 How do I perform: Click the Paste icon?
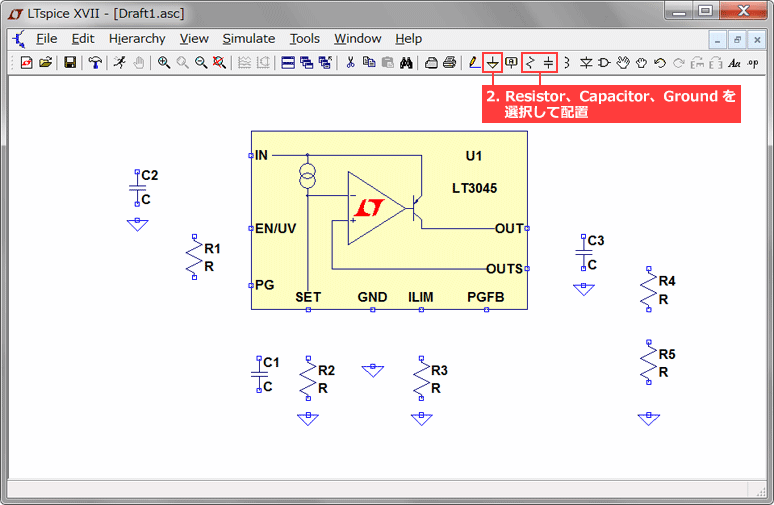(388, 63)
